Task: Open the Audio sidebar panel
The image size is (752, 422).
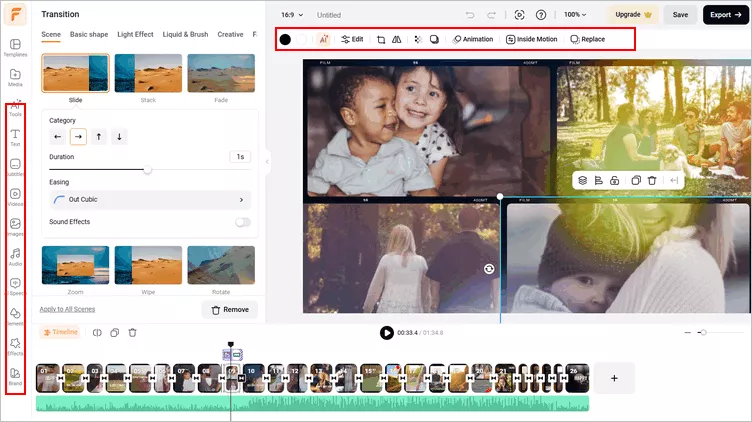Action: click(15, 257)
